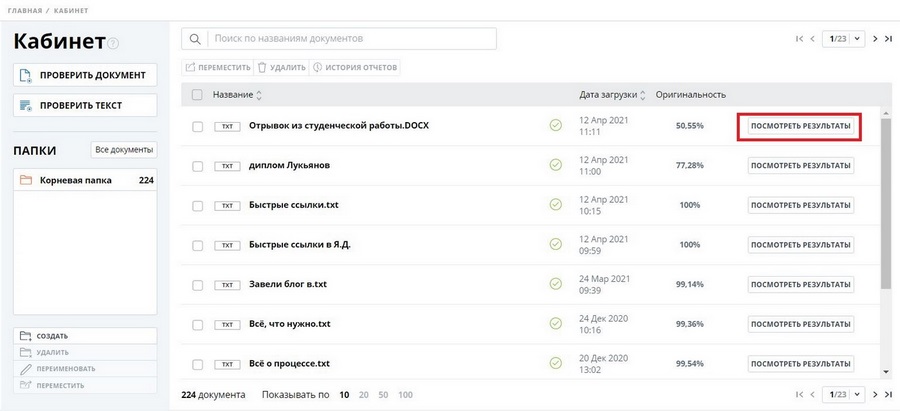The image size is (900, 411).
Task: Show 20 documents per page
Action: point(364,395)
